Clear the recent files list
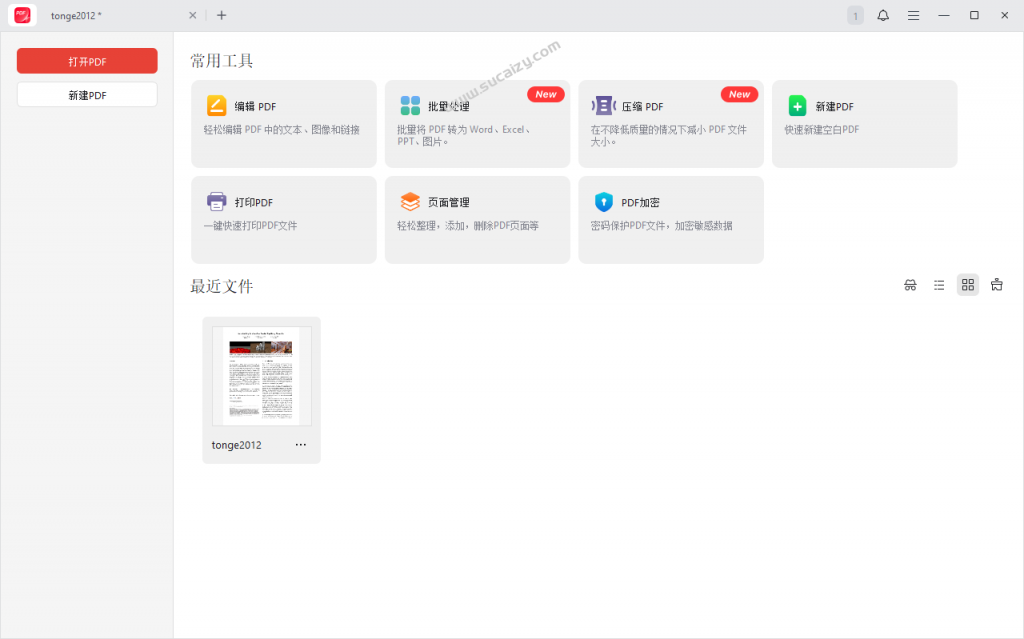The height and width of the screenshot is (639, 1024). click(x=997, y=285)
